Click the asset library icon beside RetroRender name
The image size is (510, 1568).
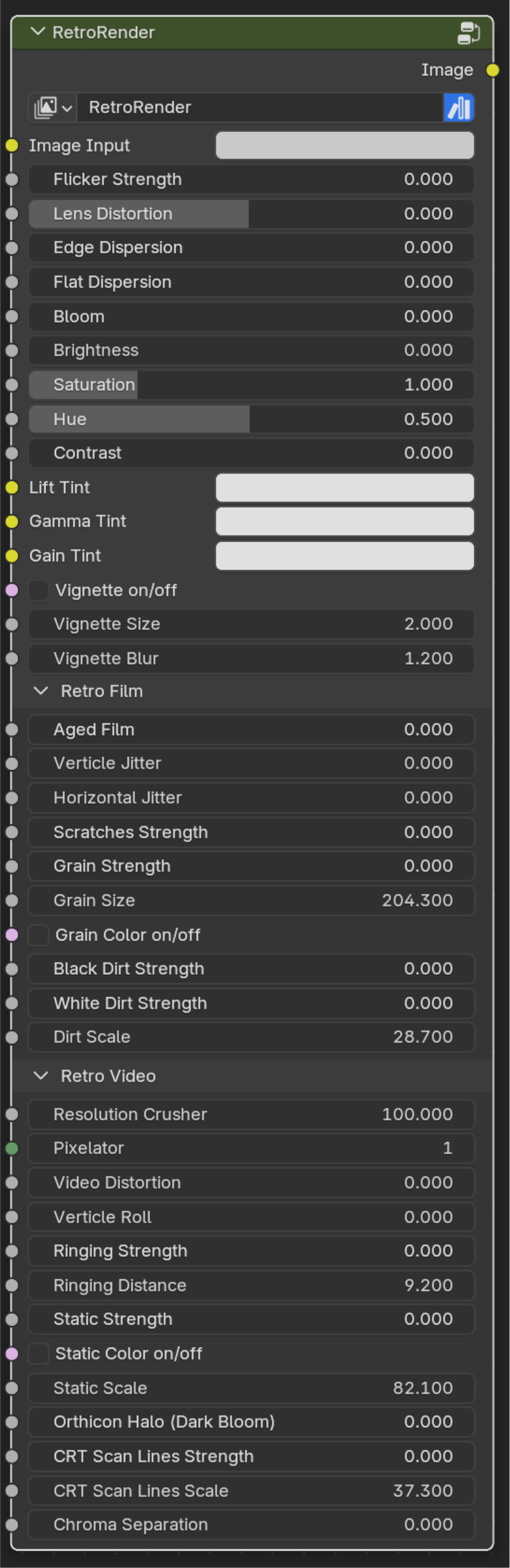[x=458, y=108]
